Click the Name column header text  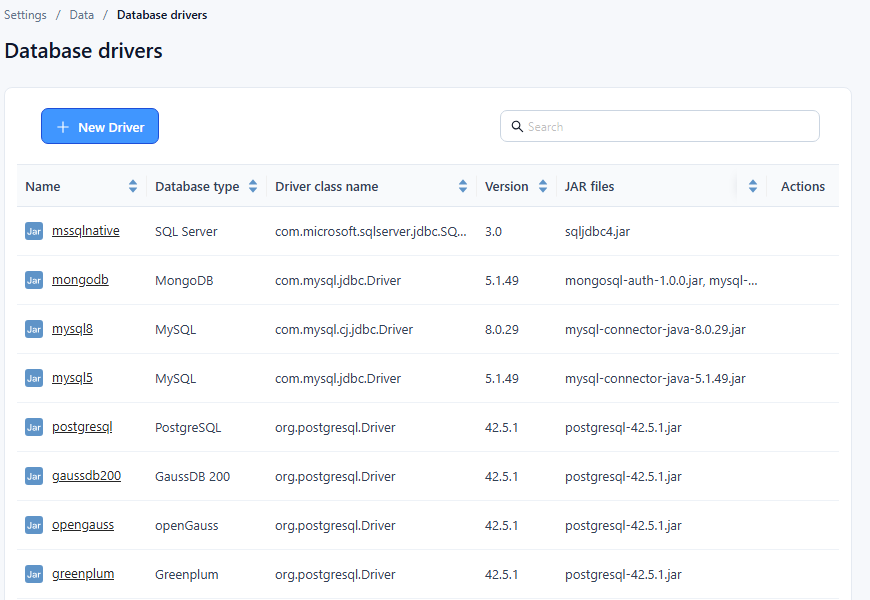click(43, 186)
